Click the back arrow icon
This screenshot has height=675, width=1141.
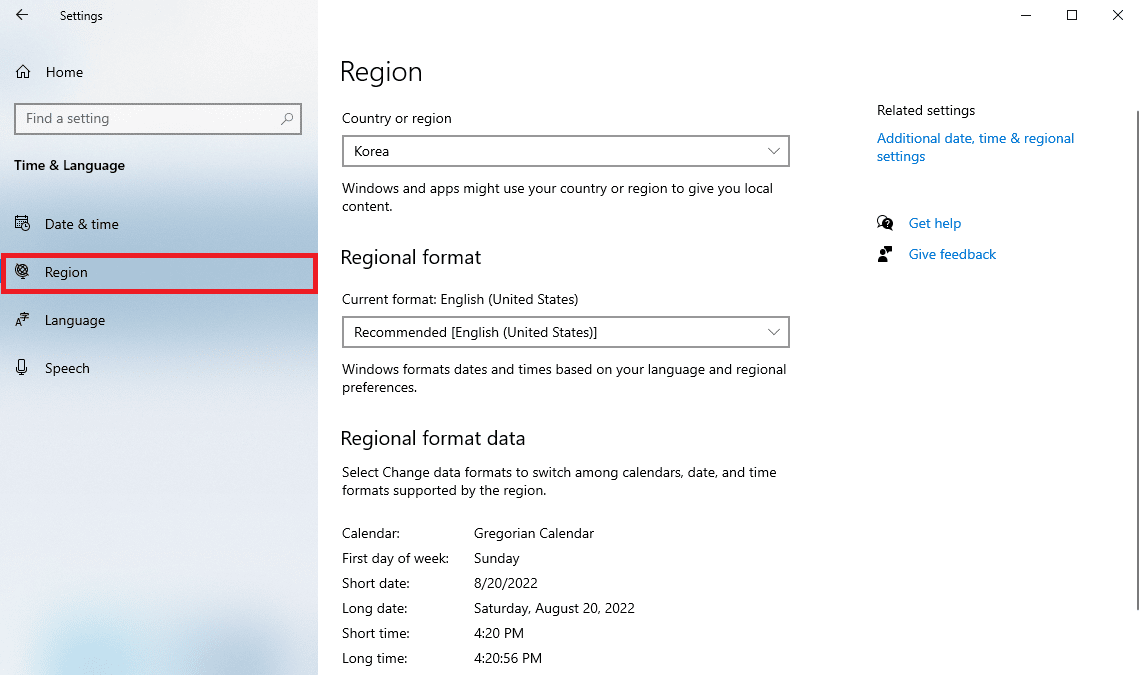click(x=22, y=15)
